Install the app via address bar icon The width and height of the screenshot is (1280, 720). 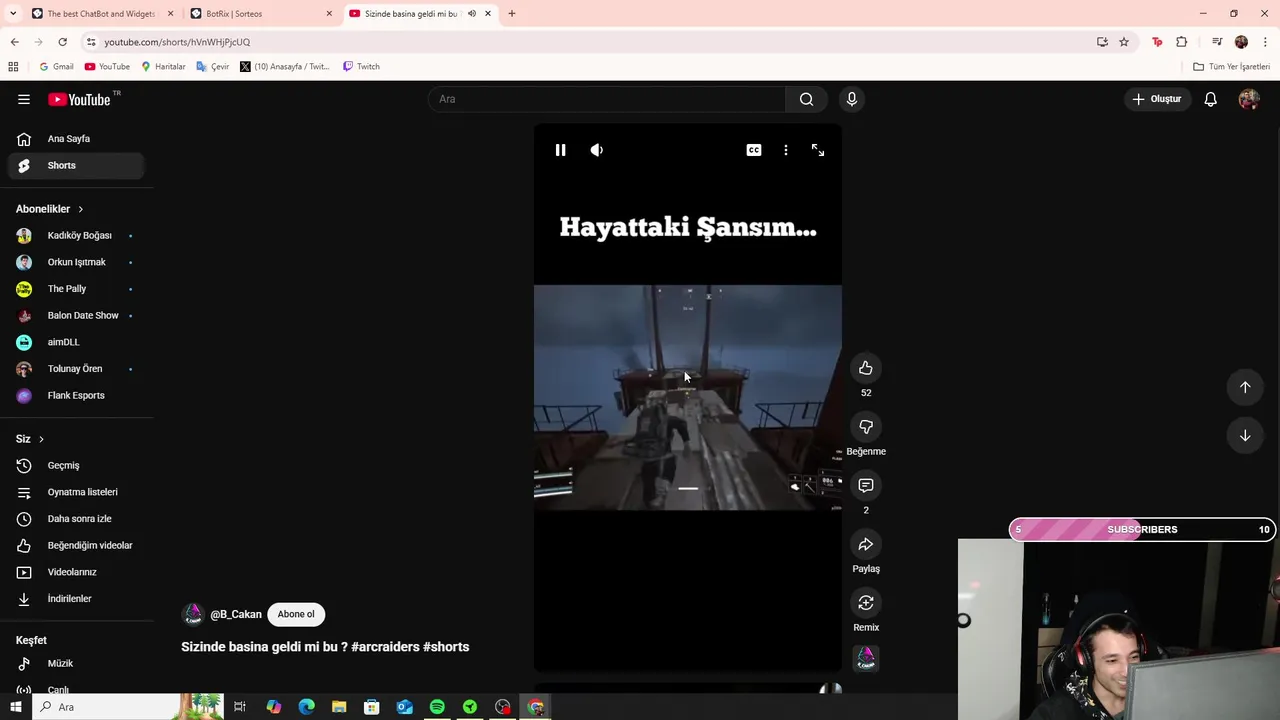(1102, 42)
